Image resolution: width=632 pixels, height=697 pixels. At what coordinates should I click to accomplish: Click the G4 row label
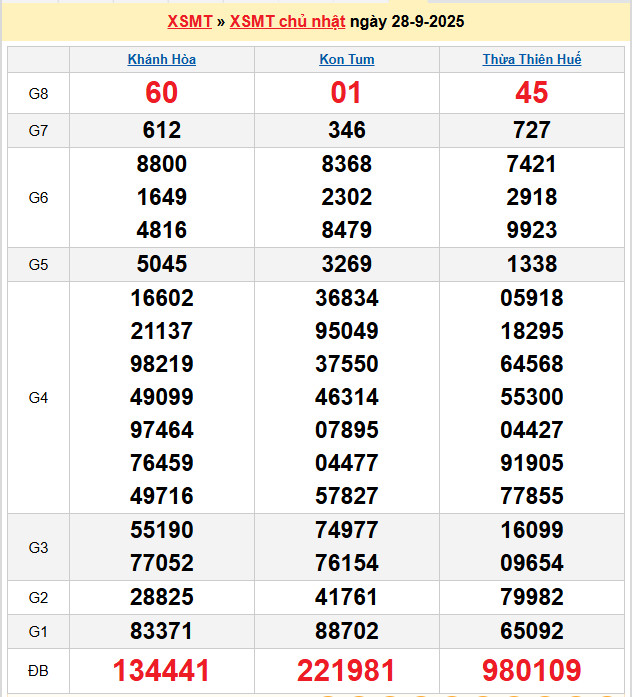pos(38,398)
